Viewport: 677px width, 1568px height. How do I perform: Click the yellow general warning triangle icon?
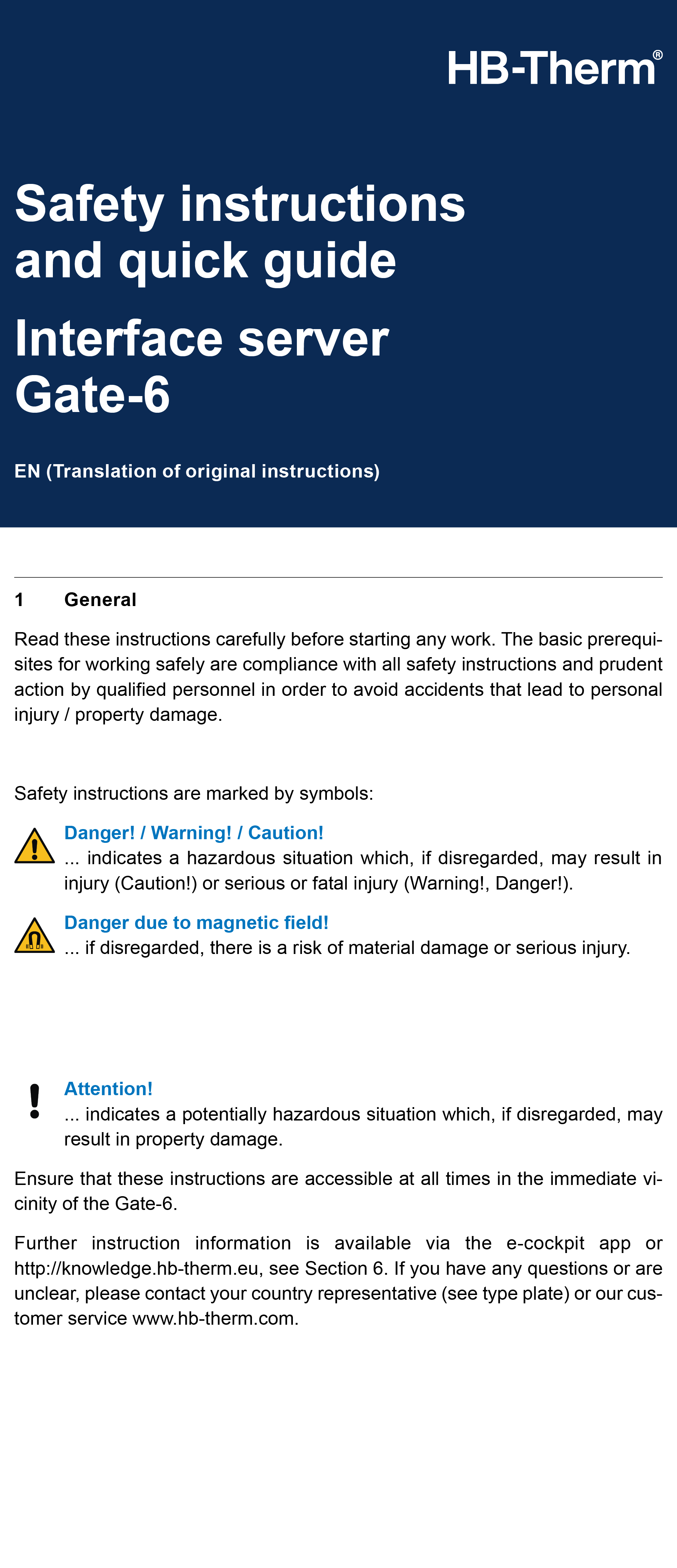[x=35, y=846]
